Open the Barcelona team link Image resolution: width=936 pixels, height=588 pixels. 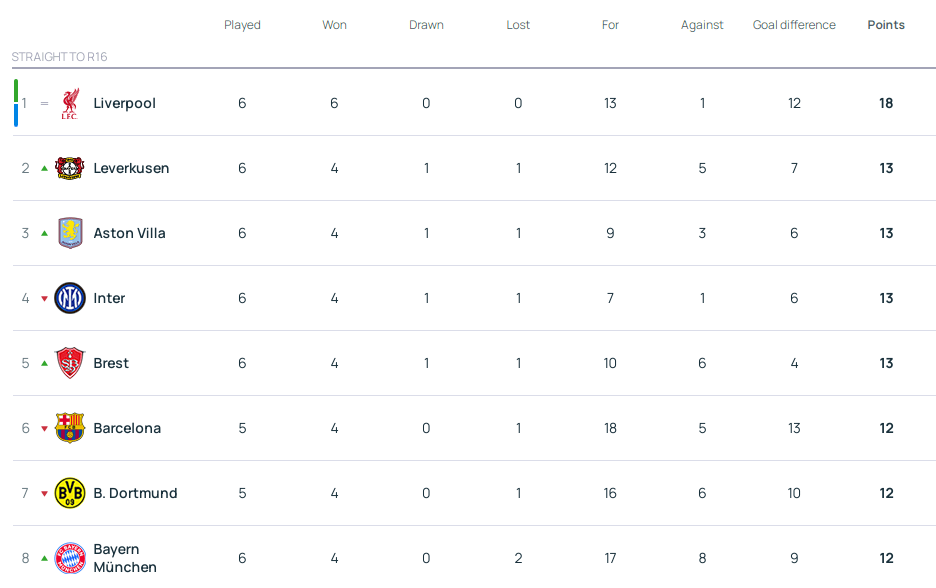tap(127, 428)
